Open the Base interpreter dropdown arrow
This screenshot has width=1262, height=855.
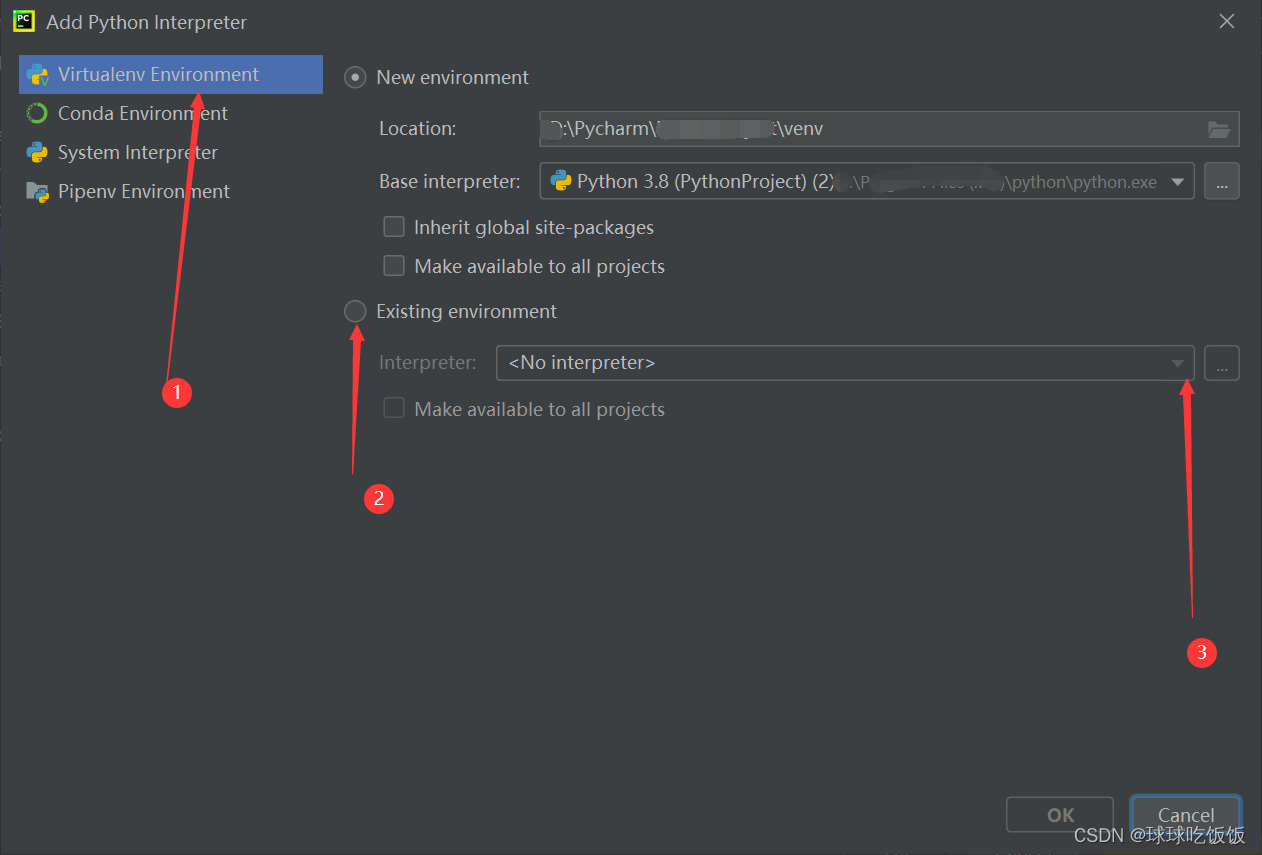(x=1177, y=182)
